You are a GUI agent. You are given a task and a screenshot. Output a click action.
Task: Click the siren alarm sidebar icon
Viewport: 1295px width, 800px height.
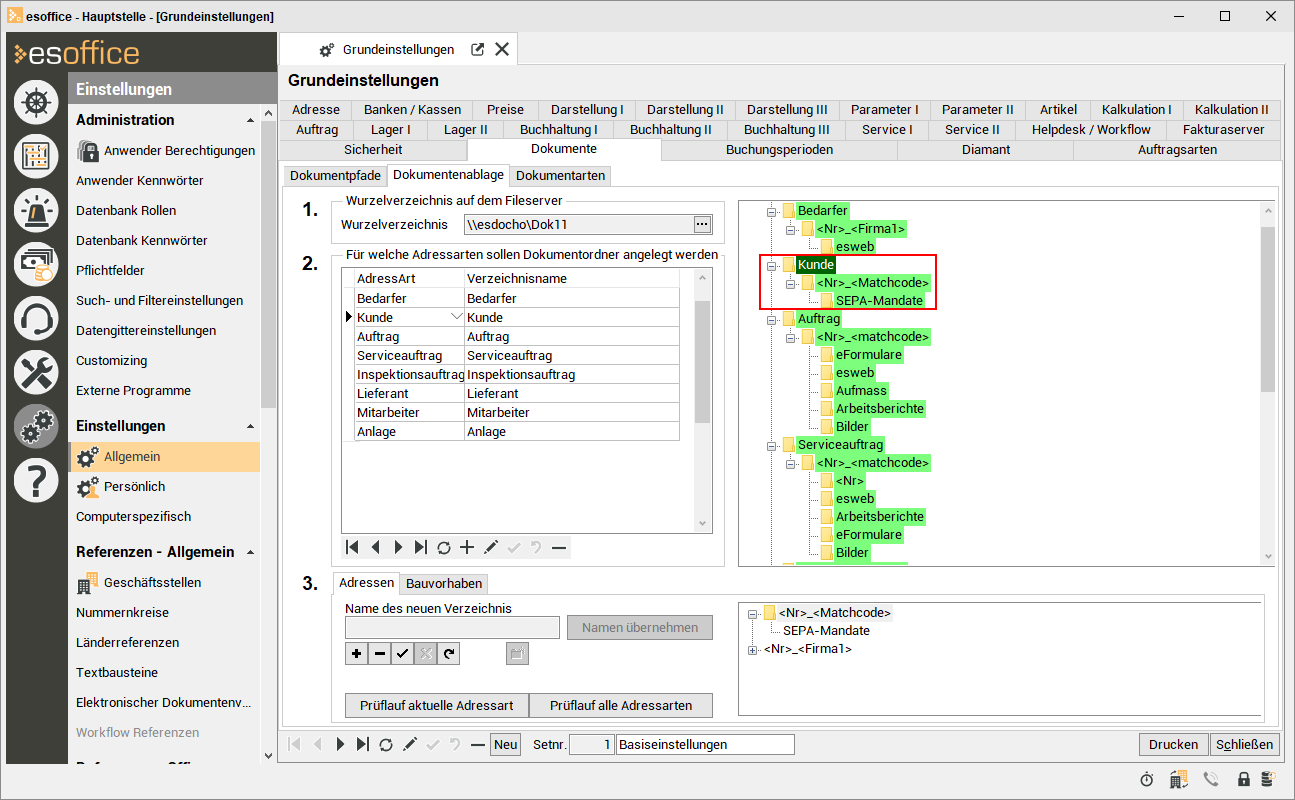[x=36, y=211]
